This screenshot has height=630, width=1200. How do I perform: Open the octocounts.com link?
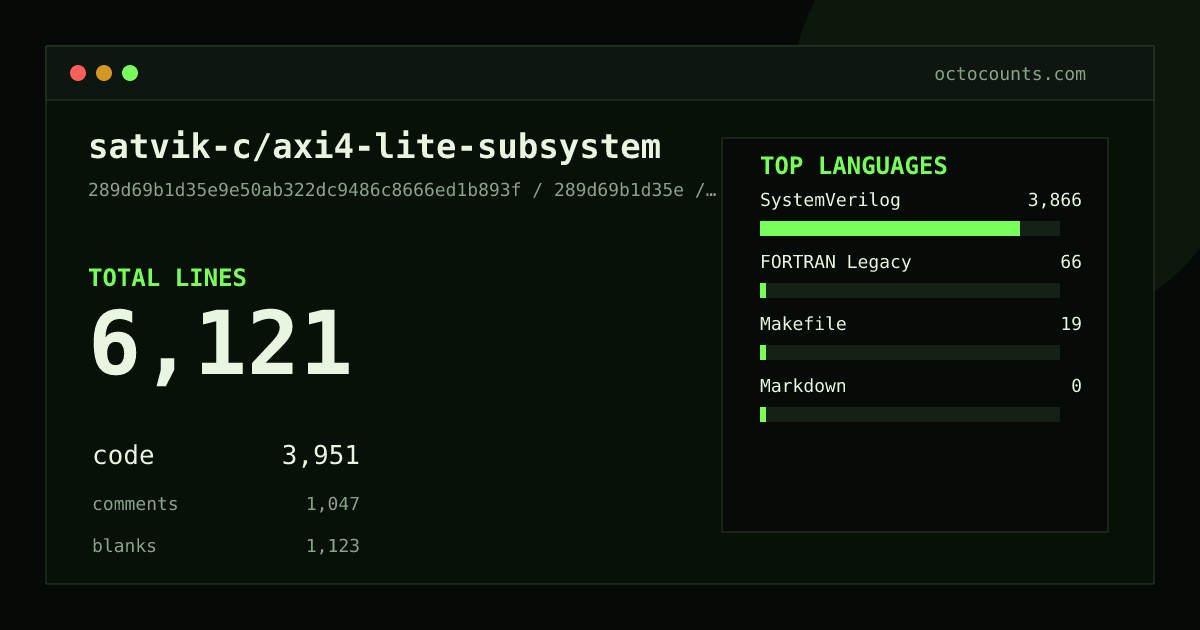coord(1010,74)
